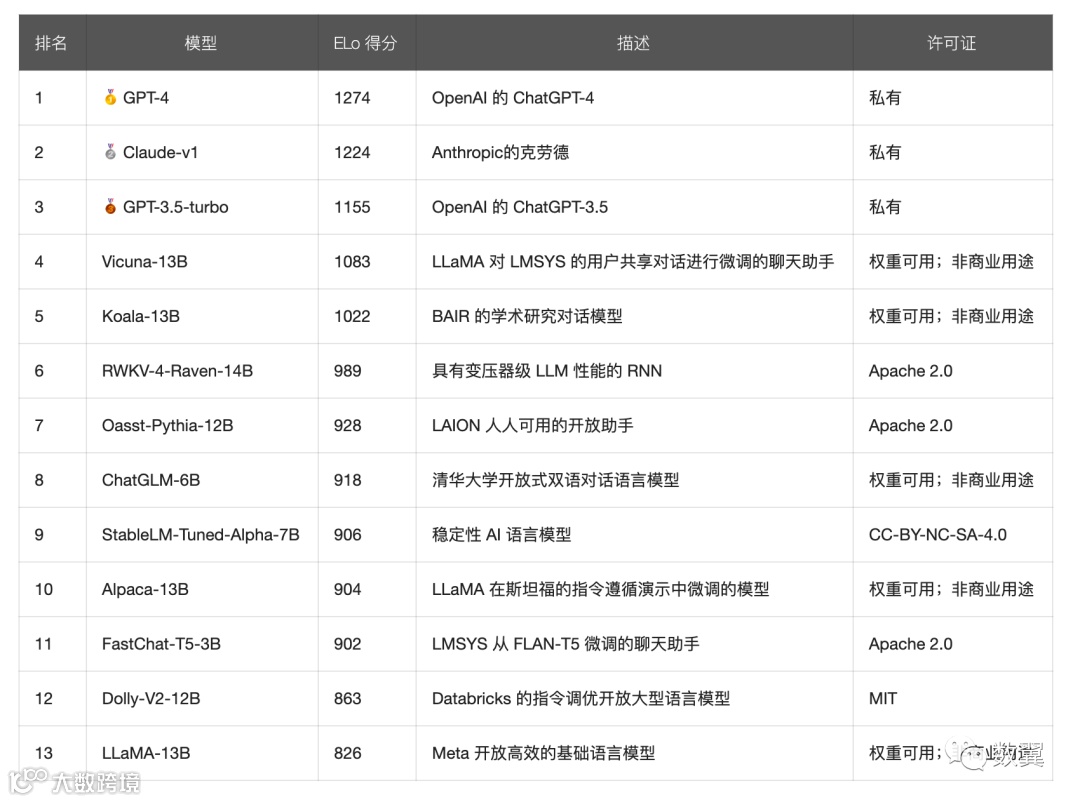Click the 私有 license in the GPT-4 row
The image size is (1080, 802).
[x=885, y=97]
